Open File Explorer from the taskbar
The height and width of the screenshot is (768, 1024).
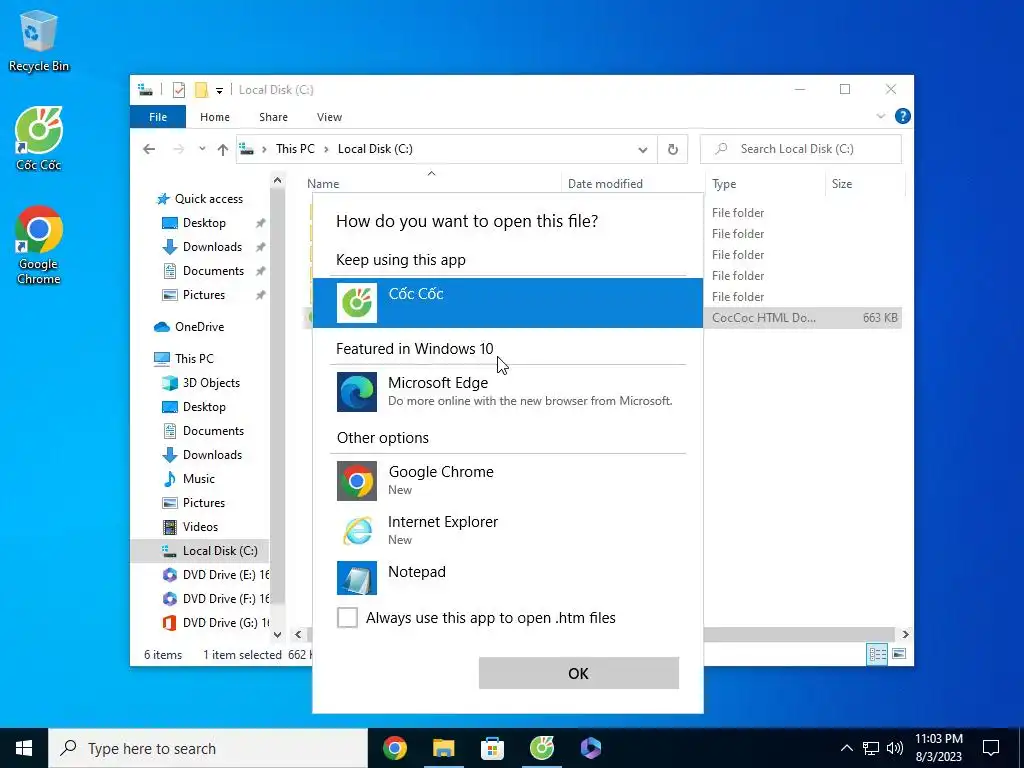[443, 748]
